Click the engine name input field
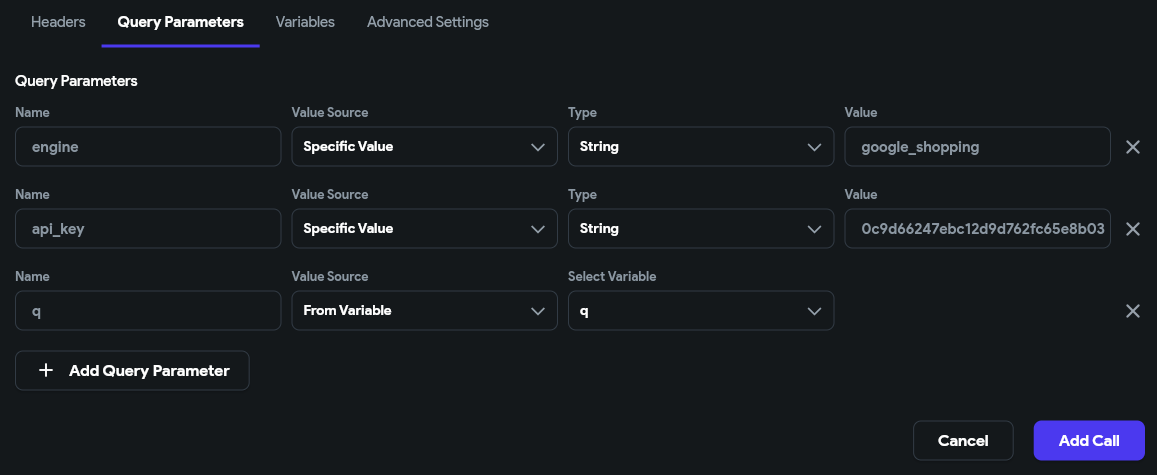This screenshot has width=1157, height=475. pyautogui.click(x=148, y=147)
